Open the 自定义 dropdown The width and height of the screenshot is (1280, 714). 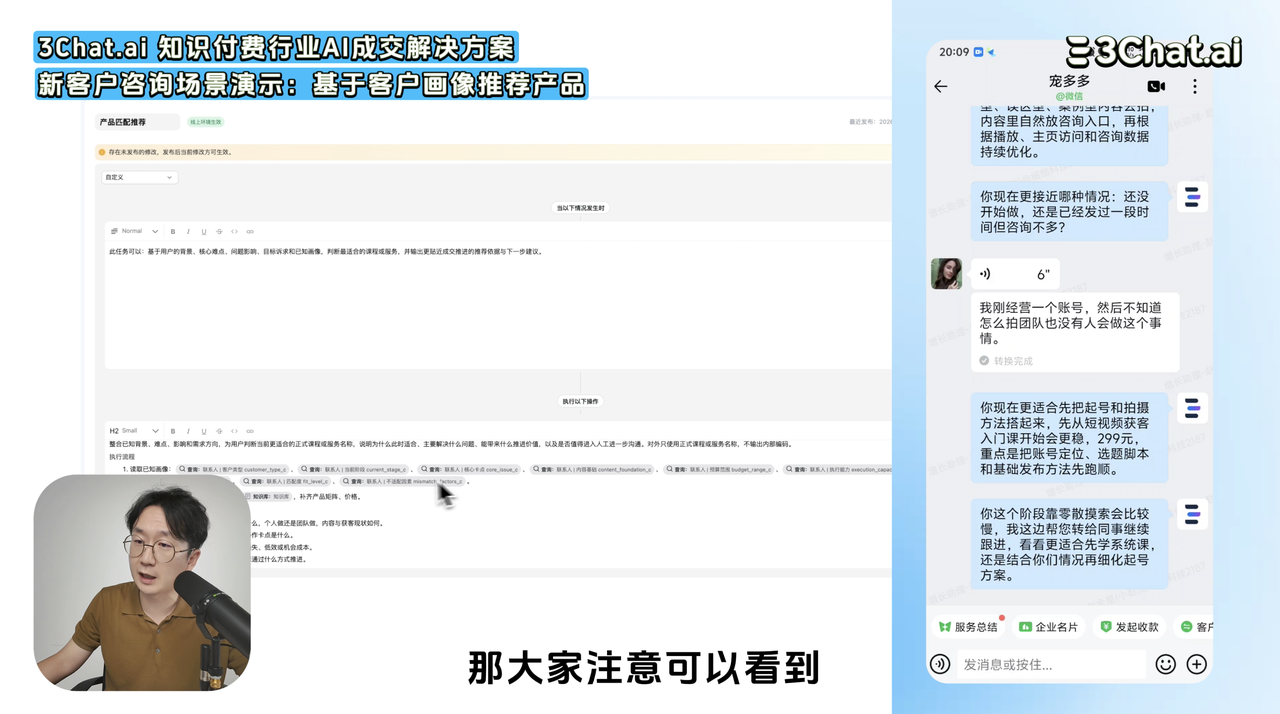click(139, 177)
